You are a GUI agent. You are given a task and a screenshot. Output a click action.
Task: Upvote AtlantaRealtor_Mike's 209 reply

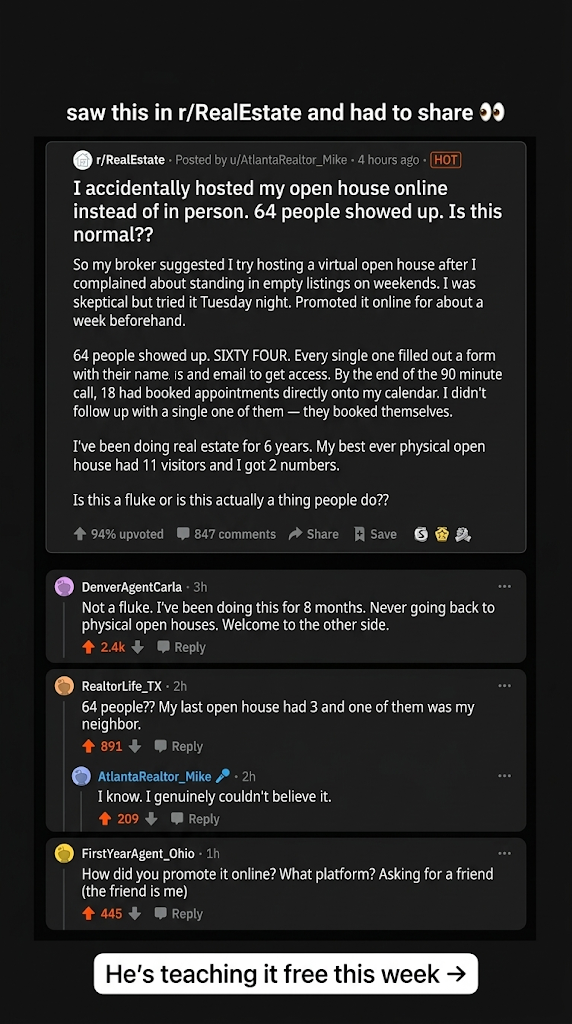point(104,819)
